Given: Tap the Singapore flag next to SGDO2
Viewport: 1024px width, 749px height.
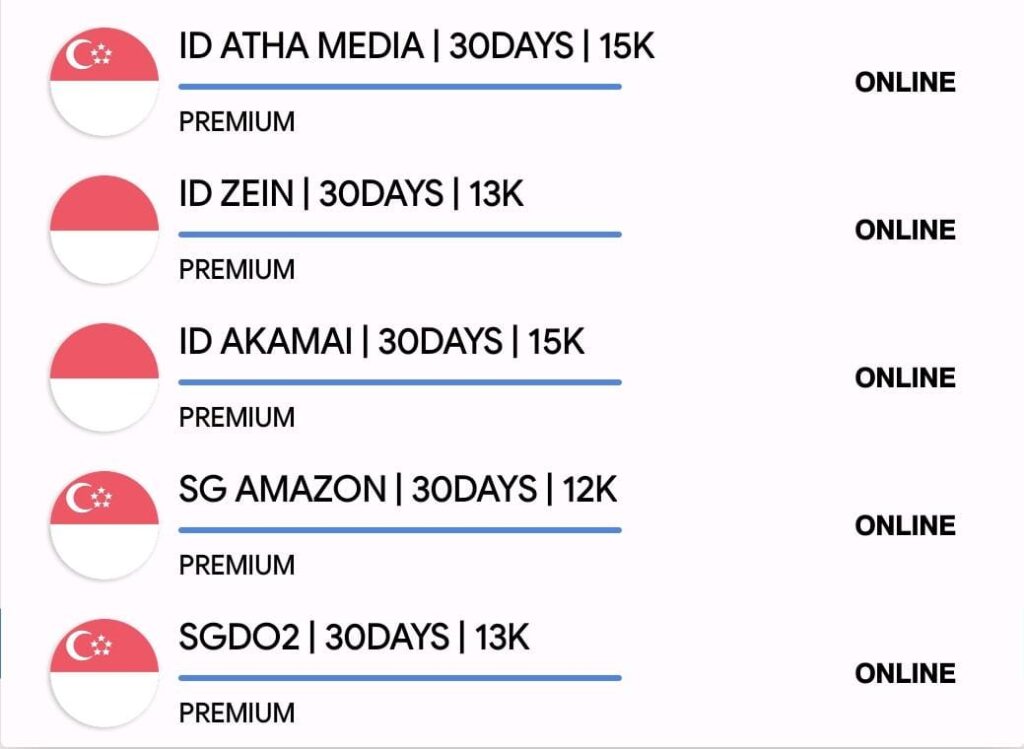Looking at the screenshot, I should 104,673.
